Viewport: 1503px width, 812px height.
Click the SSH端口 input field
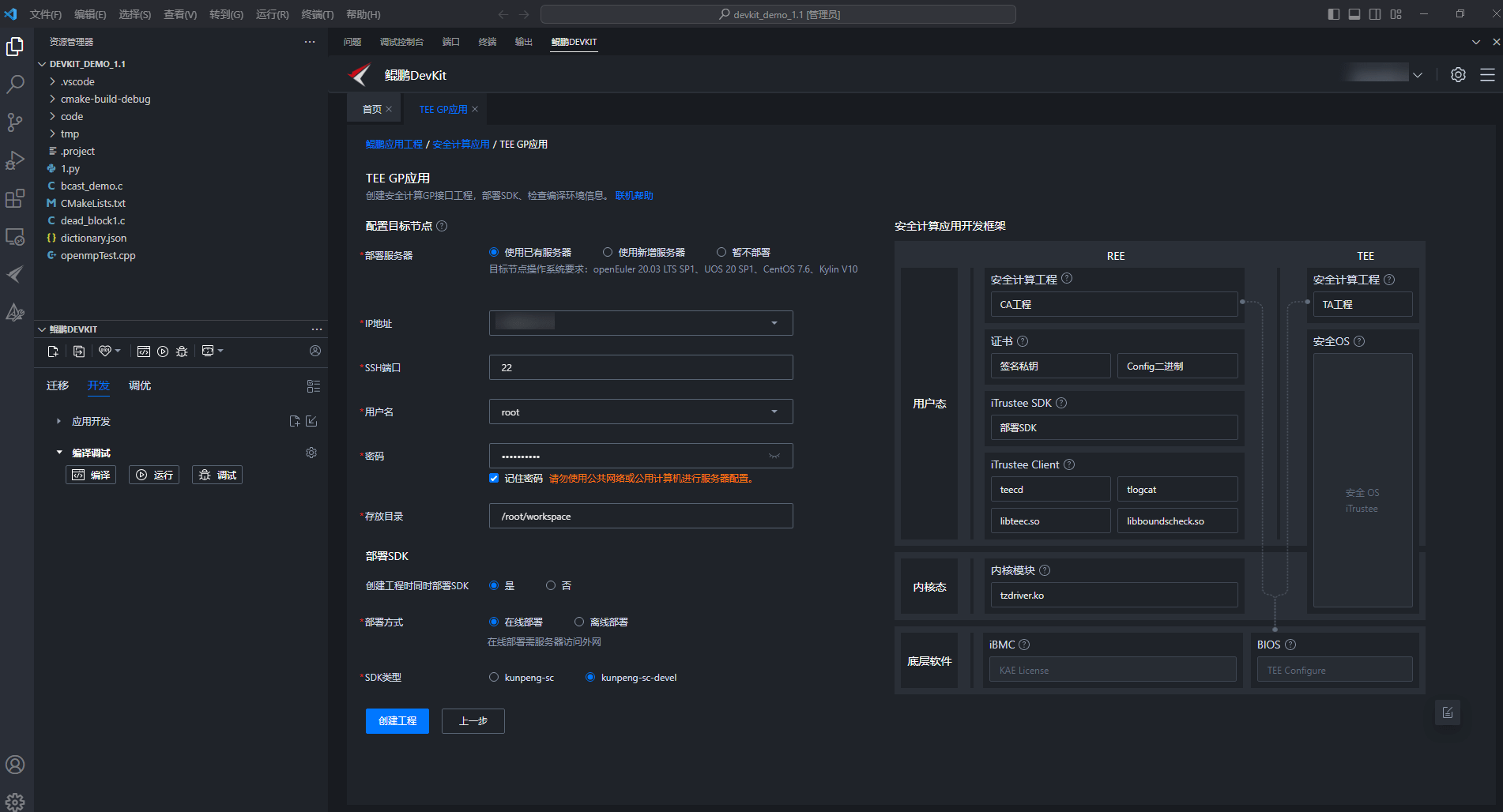[641, 367]
